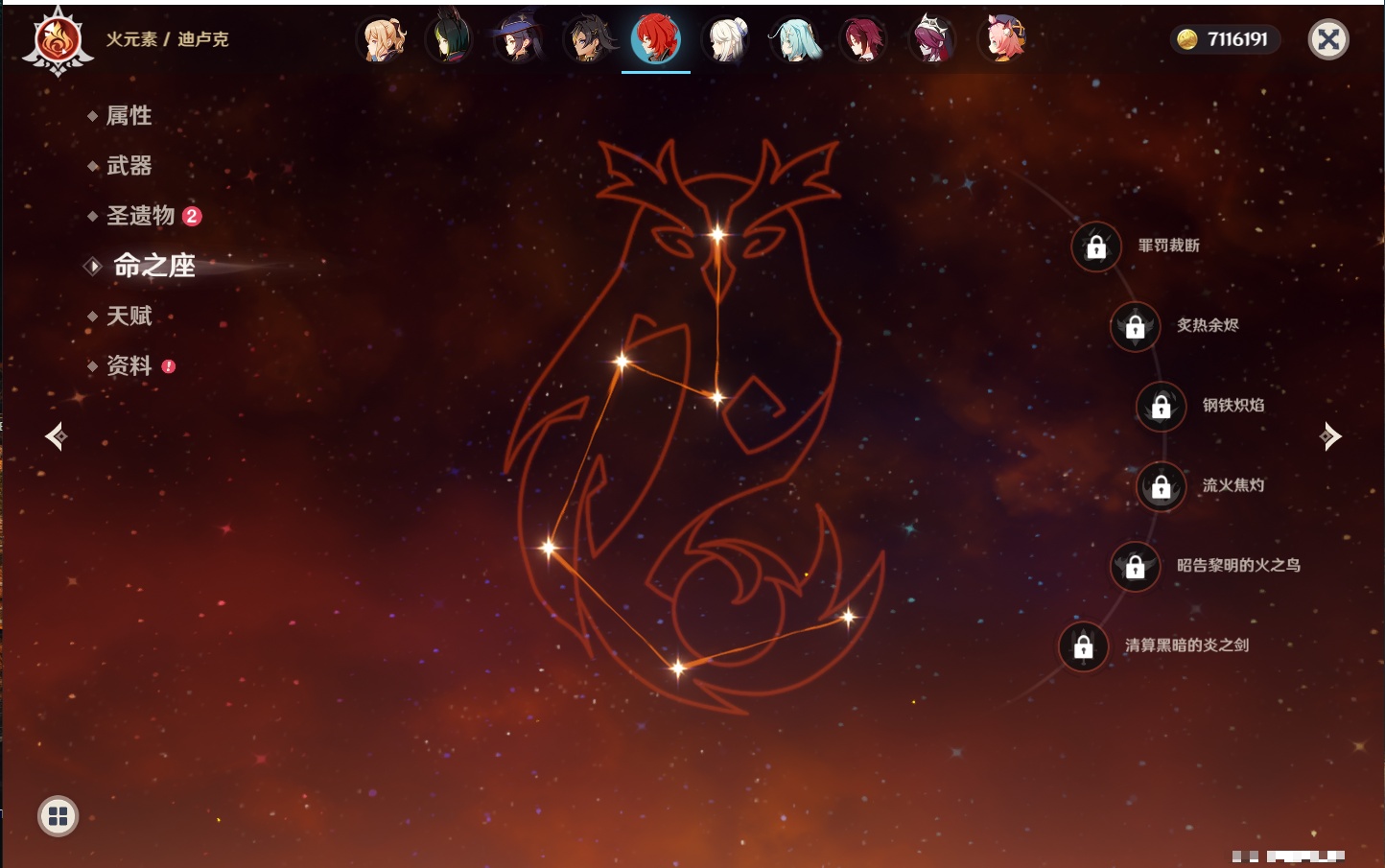Click the 流火焦灼 label
Screen dimensions: 1385x868
1233,485
